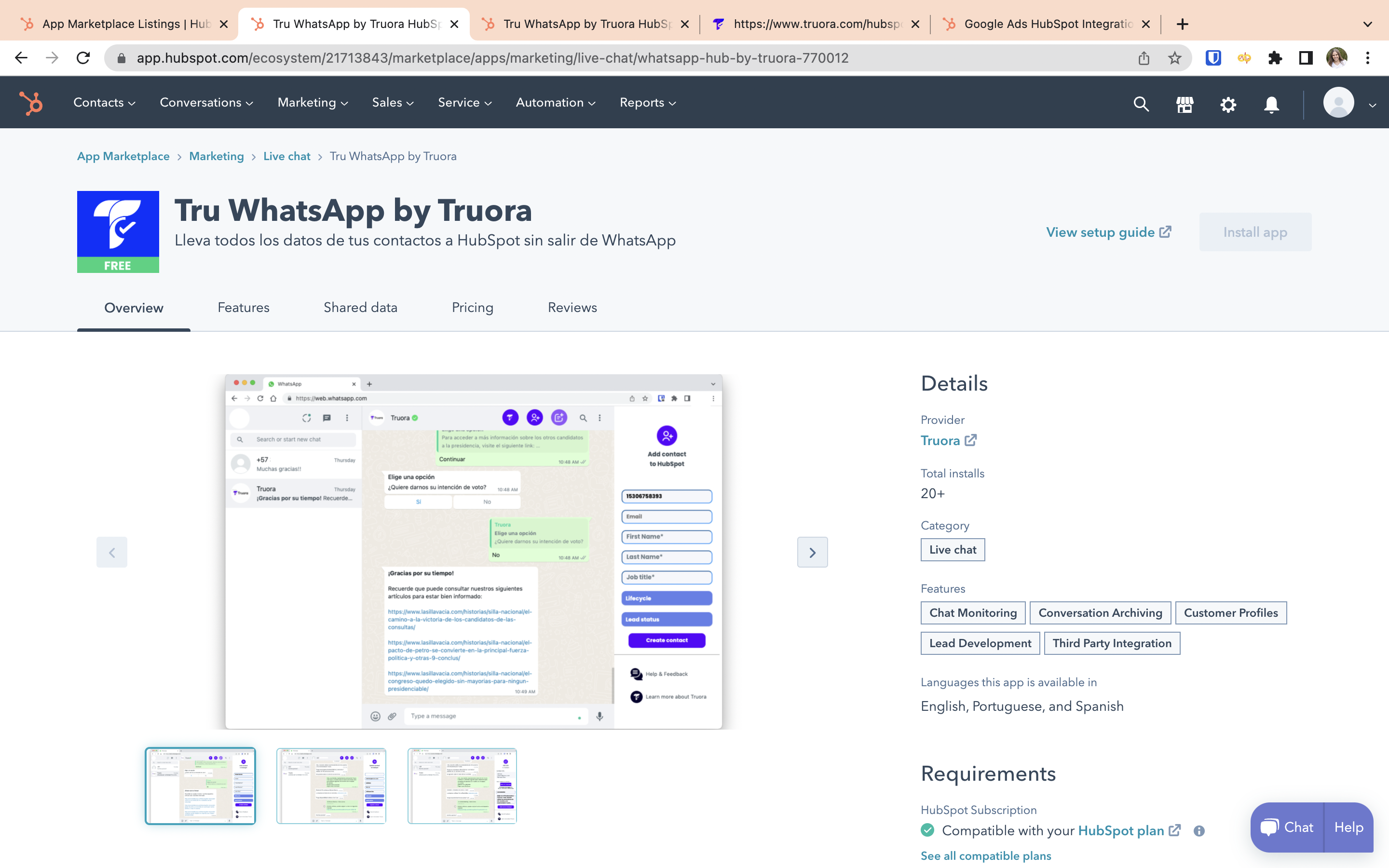Switch to the Features tab

click(x=243, y=307)
